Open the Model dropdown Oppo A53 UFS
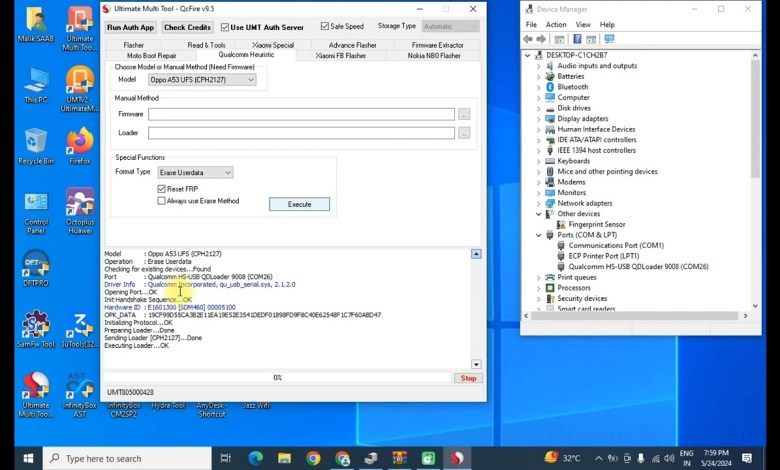This screenshot has width=780, height=470. 202,80
